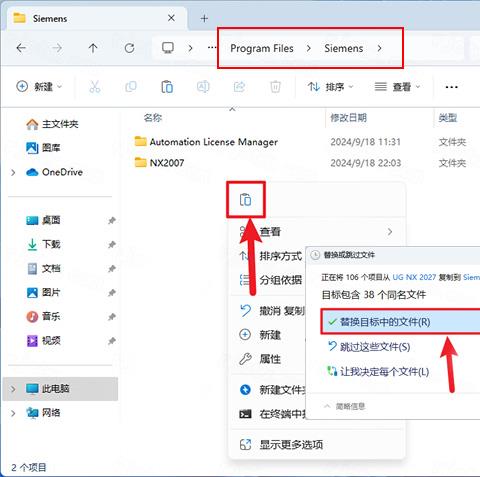
Task: Click the Rename icon in toolbar
Action: (203, 87)
